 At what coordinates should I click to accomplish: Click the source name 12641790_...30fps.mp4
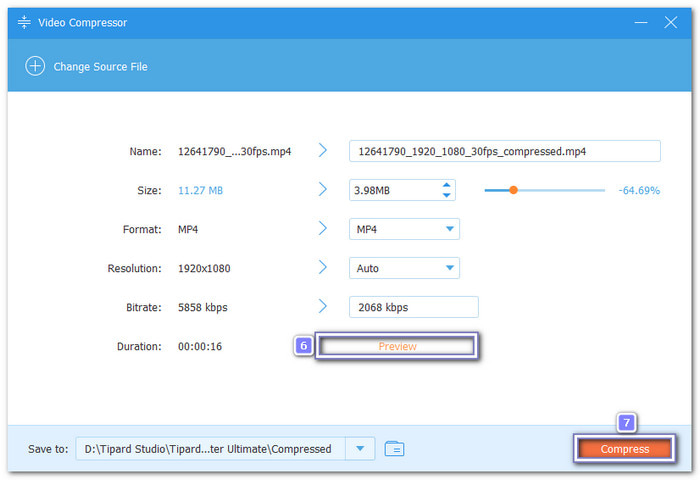[234, 152]
